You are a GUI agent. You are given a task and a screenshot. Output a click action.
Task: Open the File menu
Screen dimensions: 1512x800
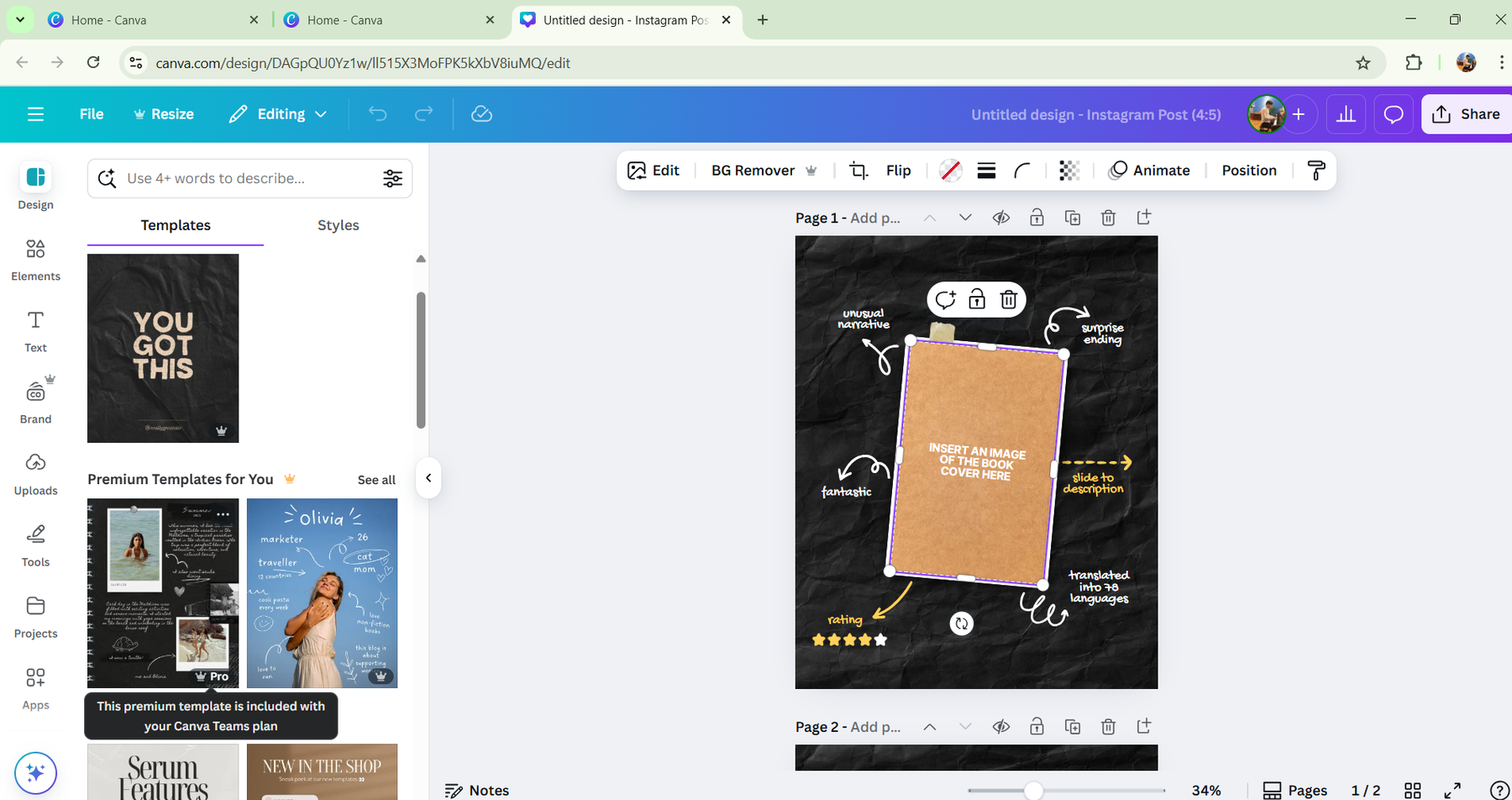pos(92,114)
